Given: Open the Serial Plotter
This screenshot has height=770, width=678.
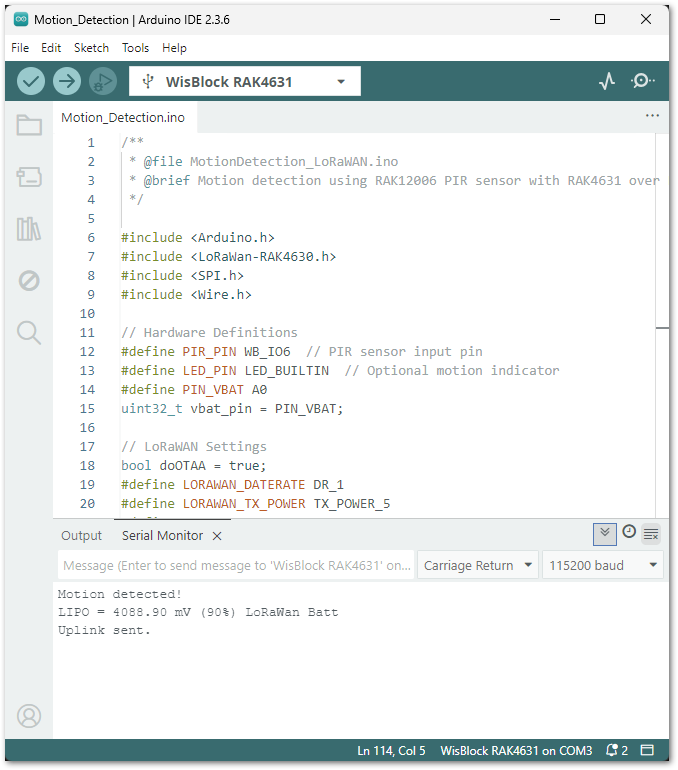Looking at the screenshot, I should coord(607,81).
